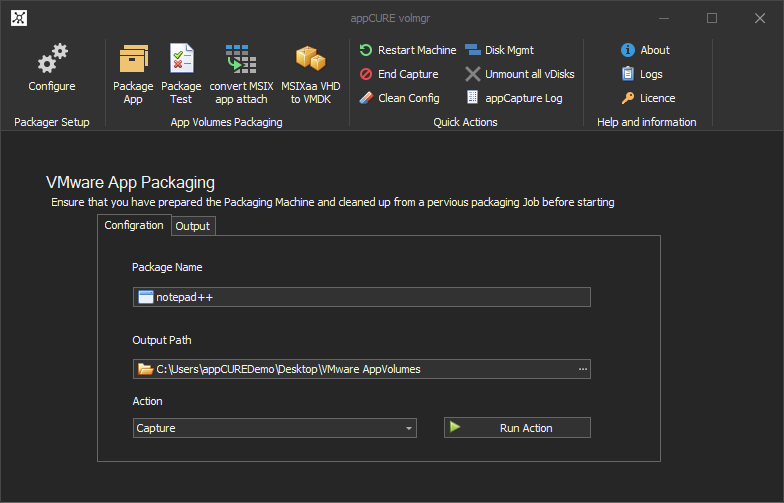Image resolution: width=784 pixels, height=503 pixels.
Task: Launch Package Test checklist icon
Action: pos(181,58)
